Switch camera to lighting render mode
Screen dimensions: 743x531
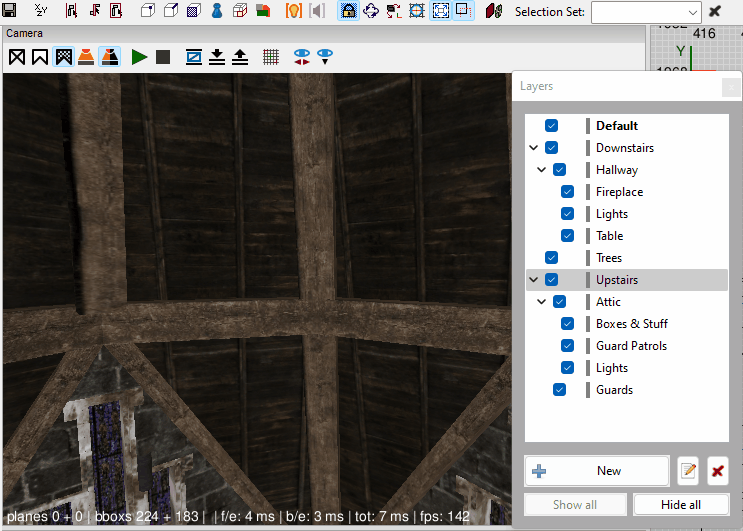86,57
